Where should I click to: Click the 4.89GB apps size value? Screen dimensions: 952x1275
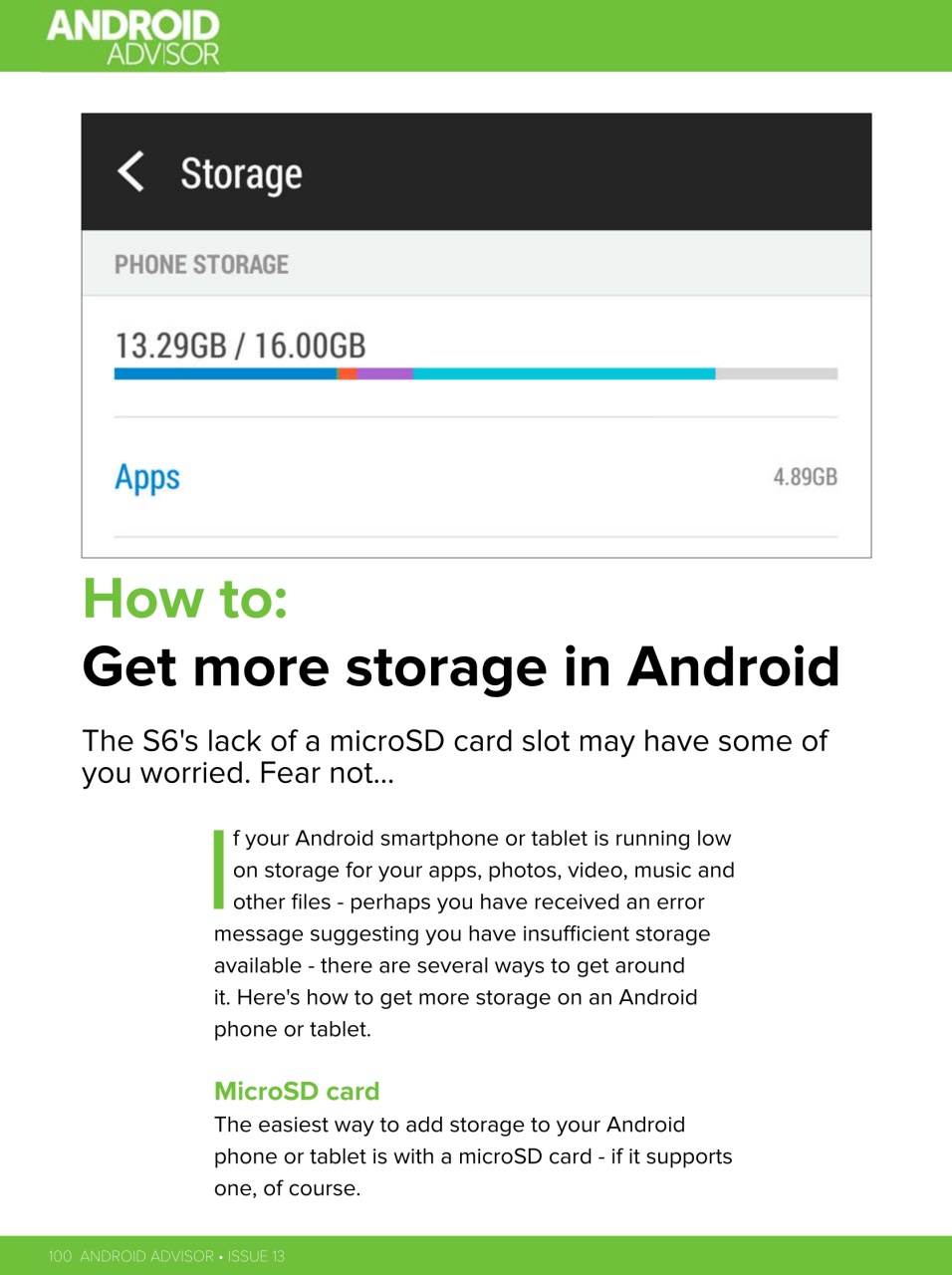[x=804, y=477]
